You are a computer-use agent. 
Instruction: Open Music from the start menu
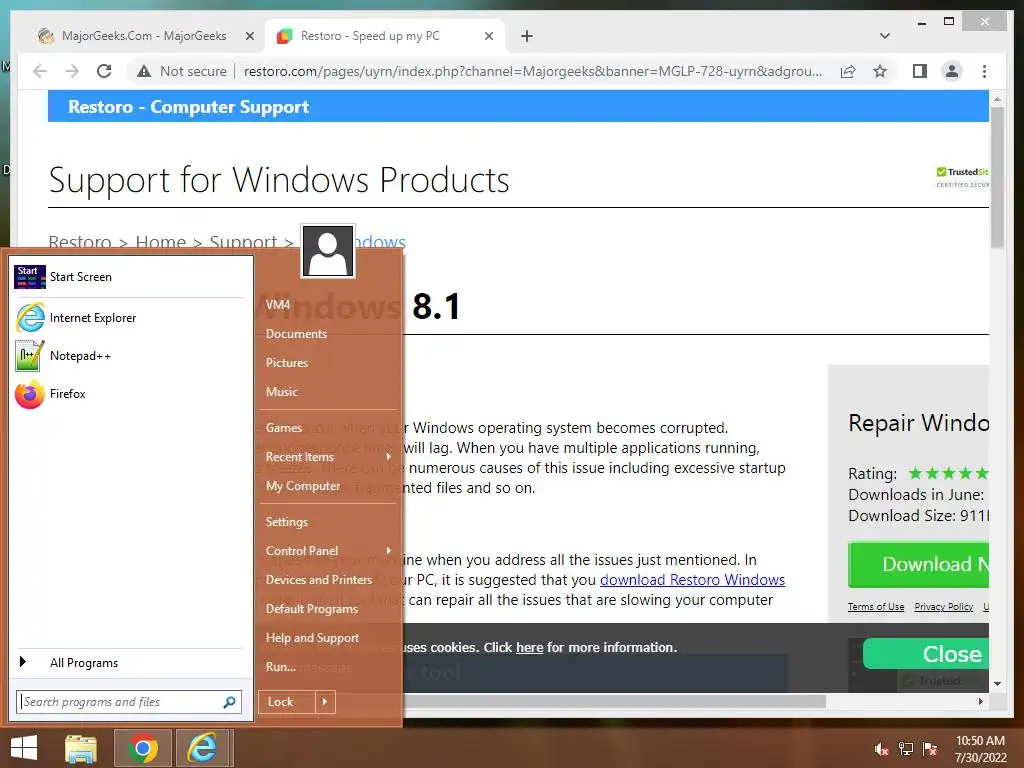click(281, 392)
